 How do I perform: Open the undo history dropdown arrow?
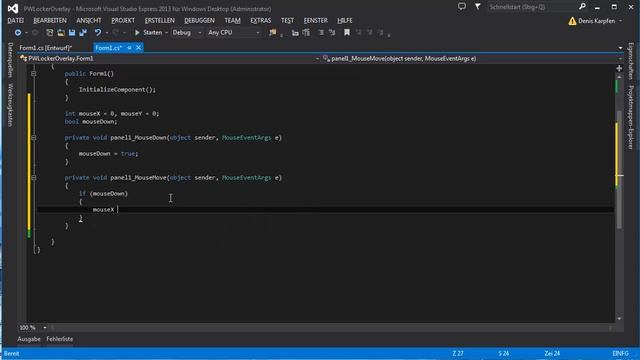107,33
